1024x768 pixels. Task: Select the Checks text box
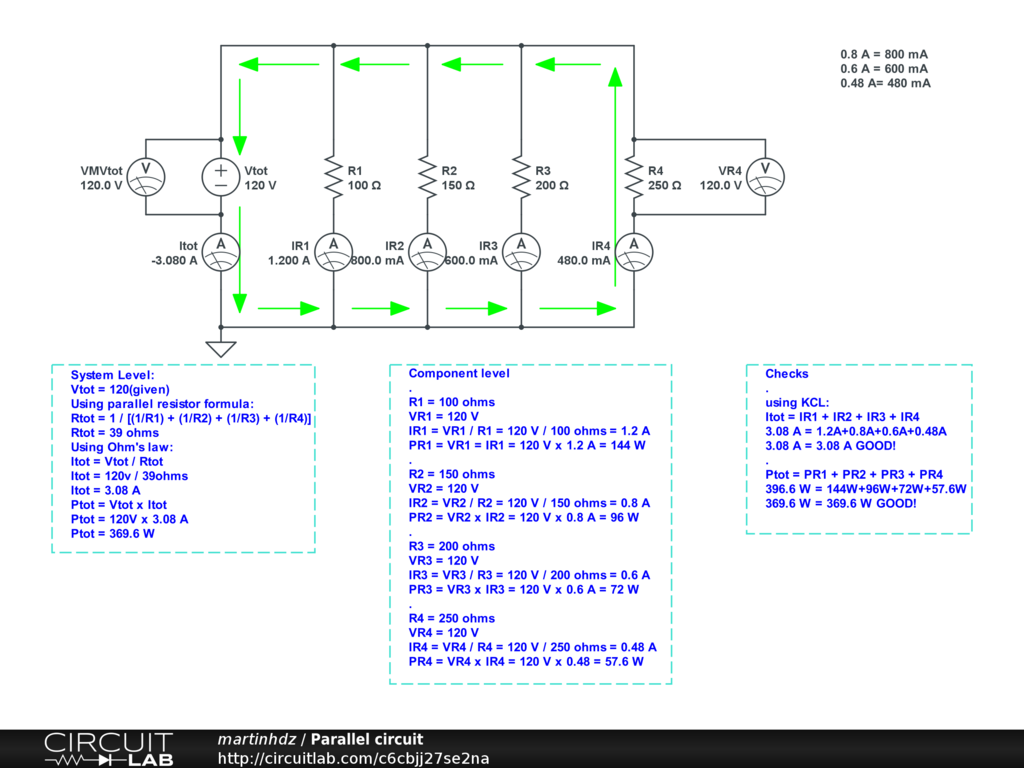[x=858, y=449]
